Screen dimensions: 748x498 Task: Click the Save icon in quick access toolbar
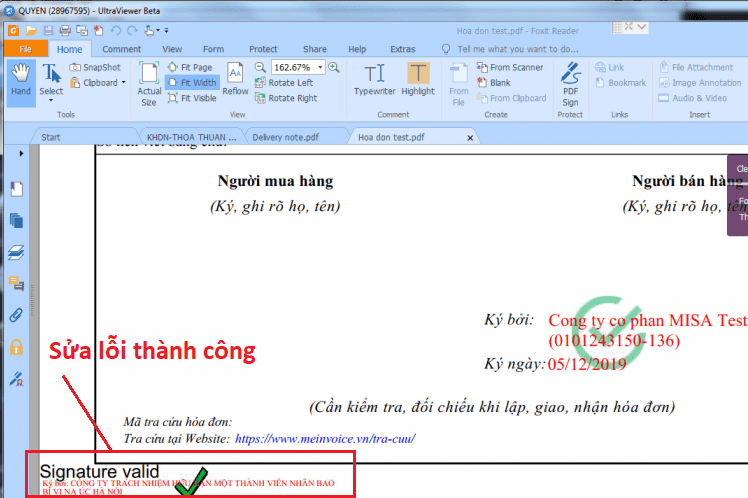48,31
